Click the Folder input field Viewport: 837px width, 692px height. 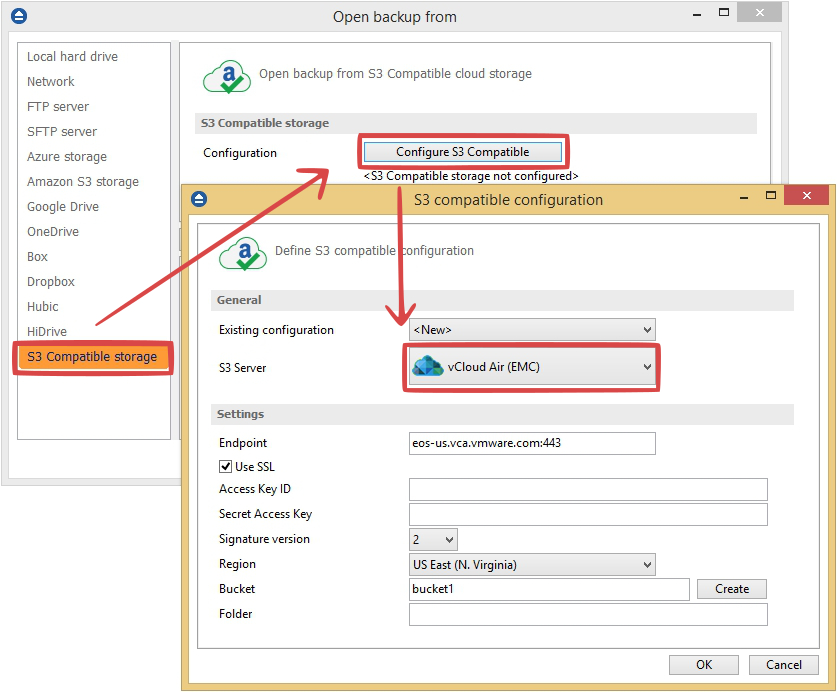[588, 615]
